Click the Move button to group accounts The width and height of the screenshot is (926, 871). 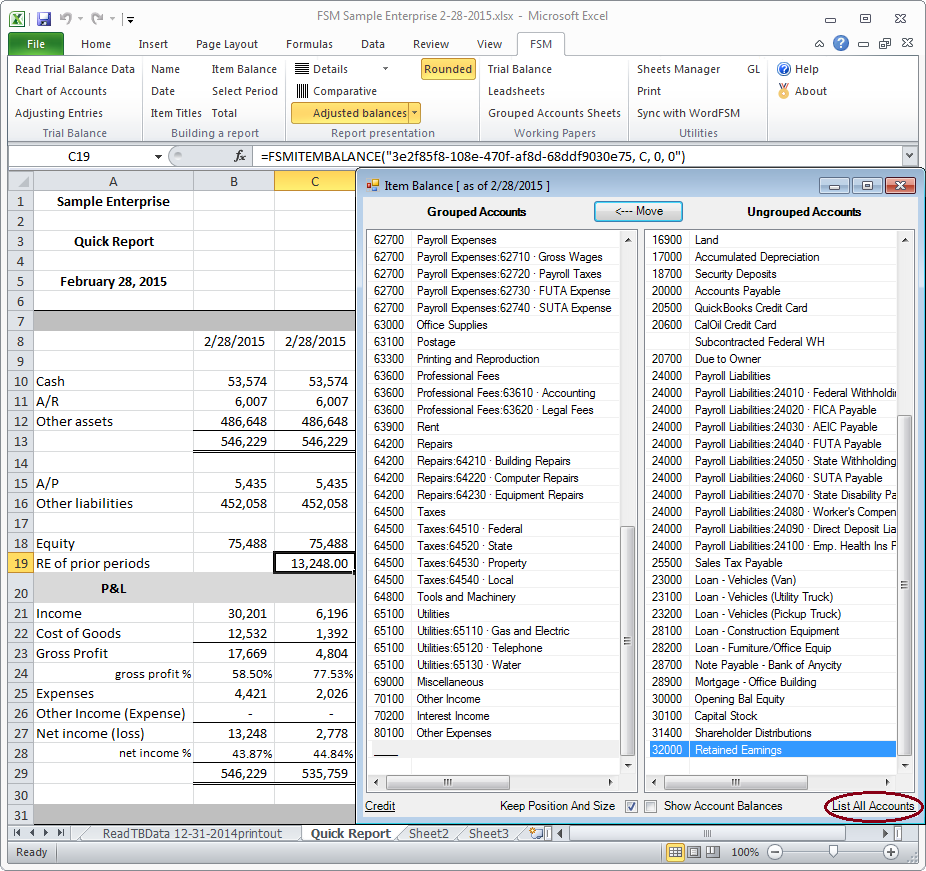point(638,211)
